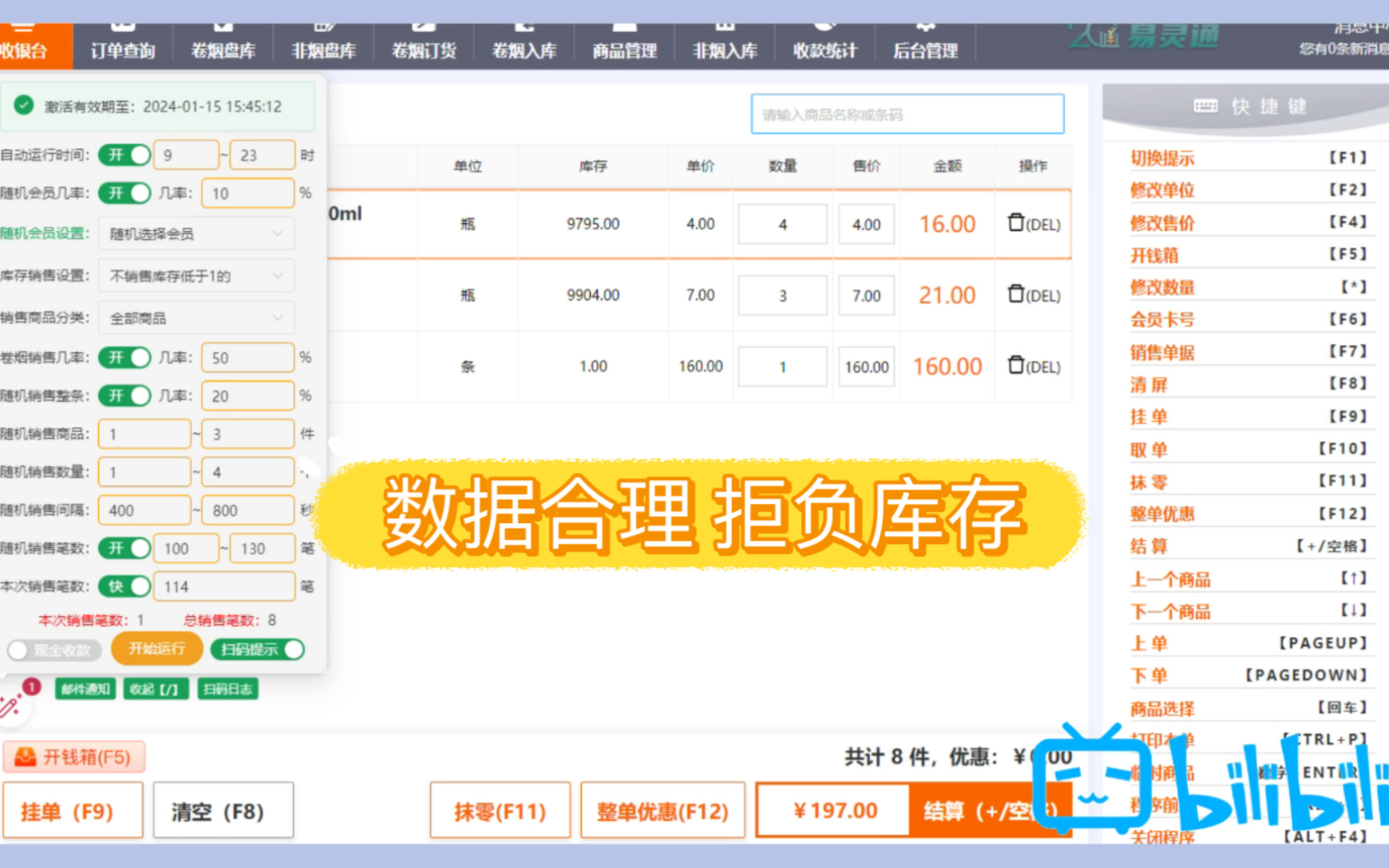The image size is (1389, 868).
Task: Toggle the 随机销售笔数 switch
Action: click(125, 549)
